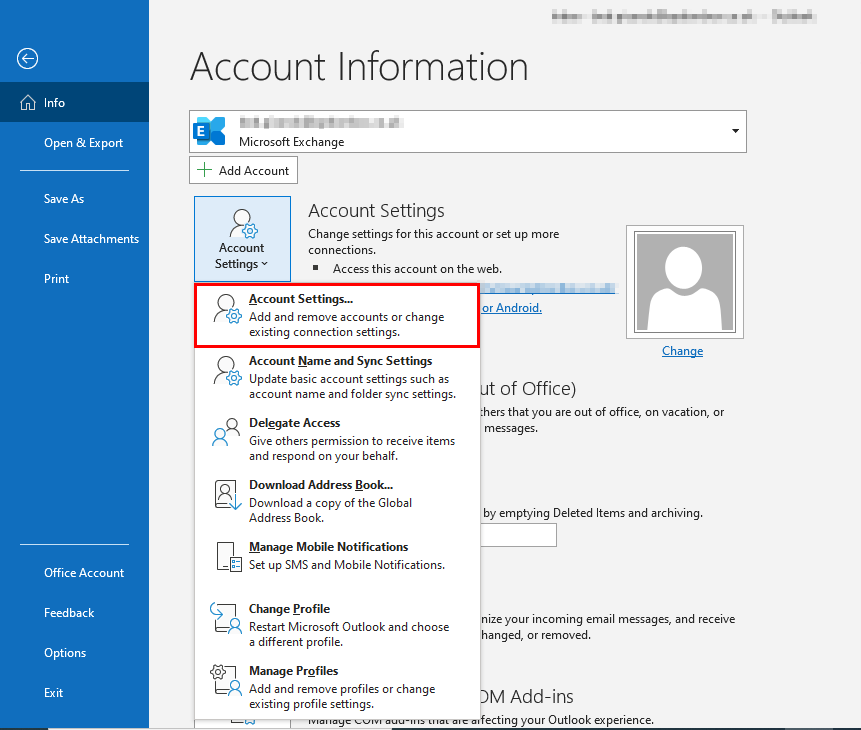
Task: Click the Manage Profiles gear icon
Action: (x=226, y=681)
